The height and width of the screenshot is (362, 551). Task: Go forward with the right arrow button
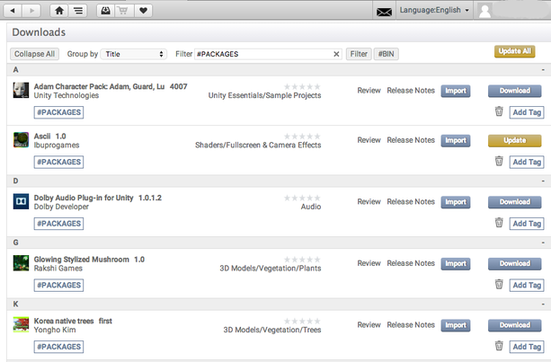coord(31,11)
